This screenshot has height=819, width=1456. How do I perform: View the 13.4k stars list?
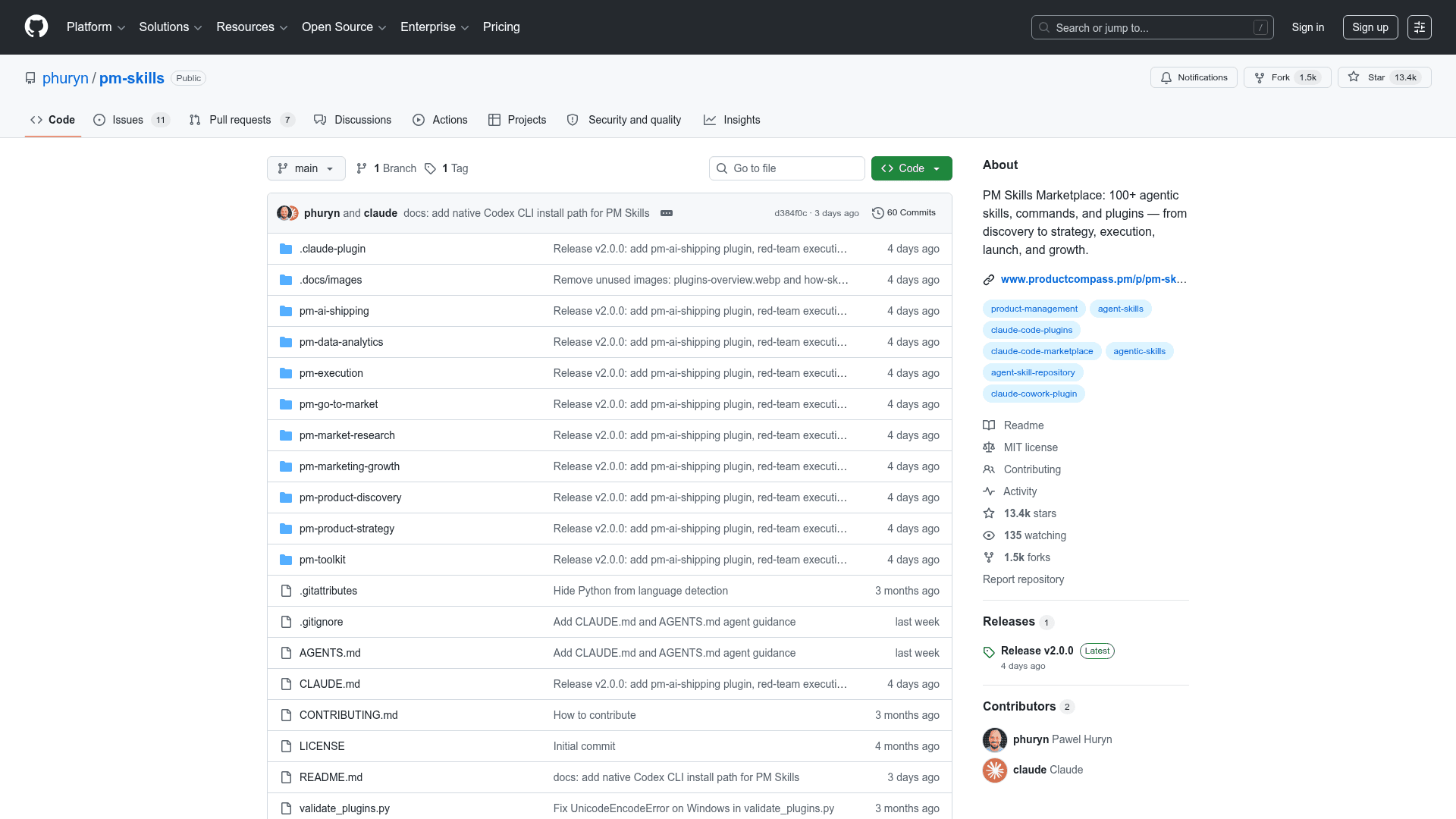point(1020,513)
